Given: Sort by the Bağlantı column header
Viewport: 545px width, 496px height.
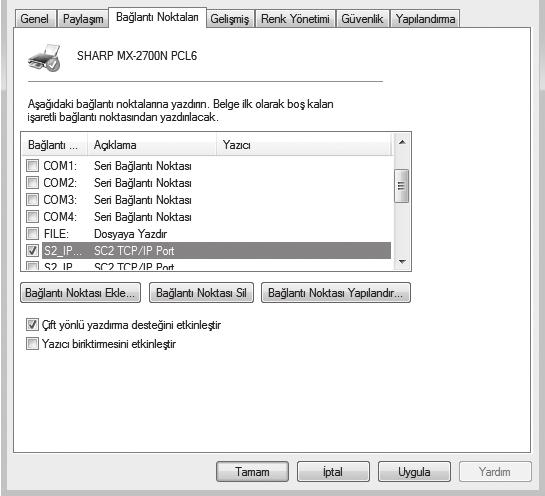Looking at the screenshot, I should (55, 145).
